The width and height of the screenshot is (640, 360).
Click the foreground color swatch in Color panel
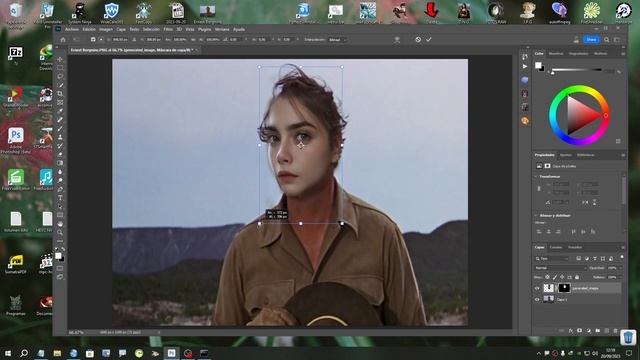(x=538, y=65)
